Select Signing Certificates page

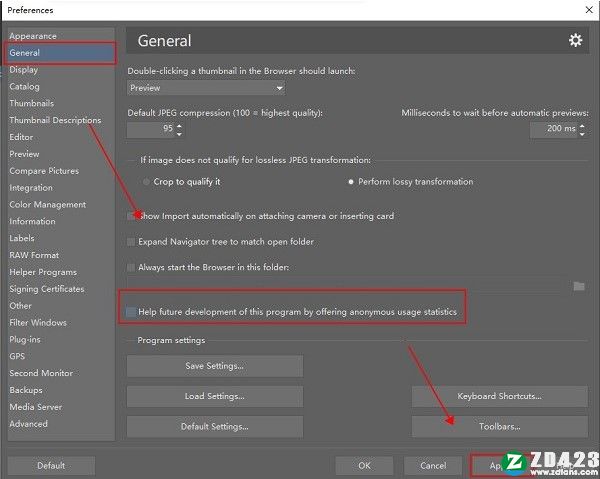coord(47,289)
